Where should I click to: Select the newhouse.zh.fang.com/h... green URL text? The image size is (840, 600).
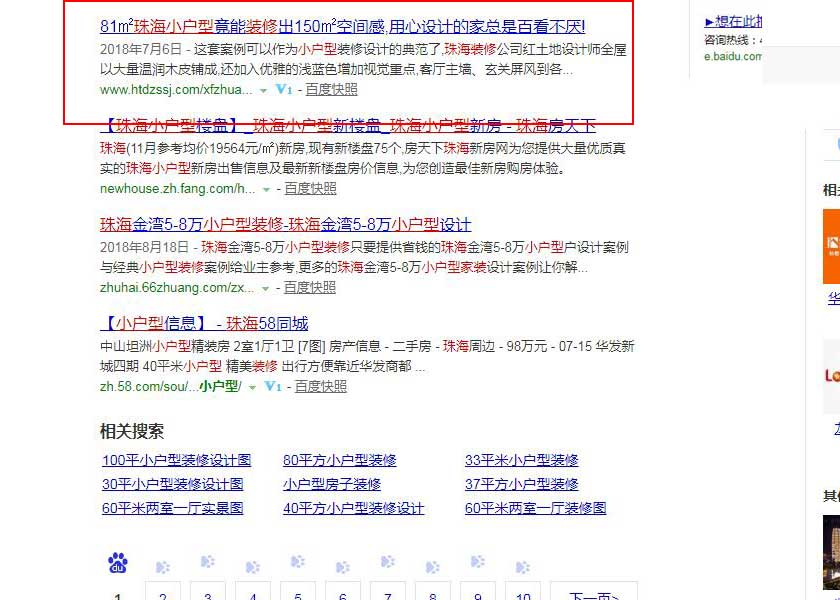[178, 189]
